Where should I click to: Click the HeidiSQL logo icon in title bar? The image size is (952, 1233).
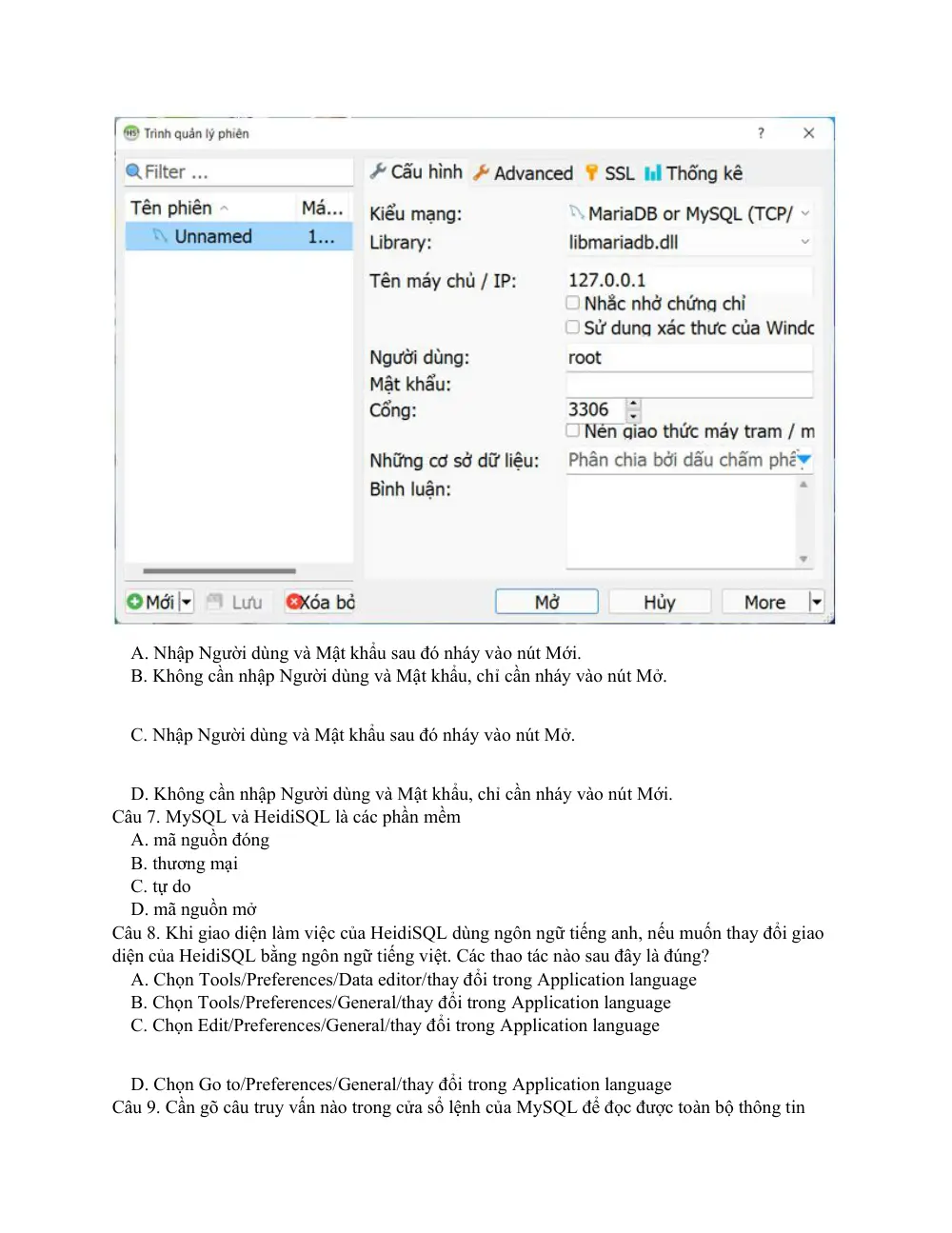pos(131,132)
